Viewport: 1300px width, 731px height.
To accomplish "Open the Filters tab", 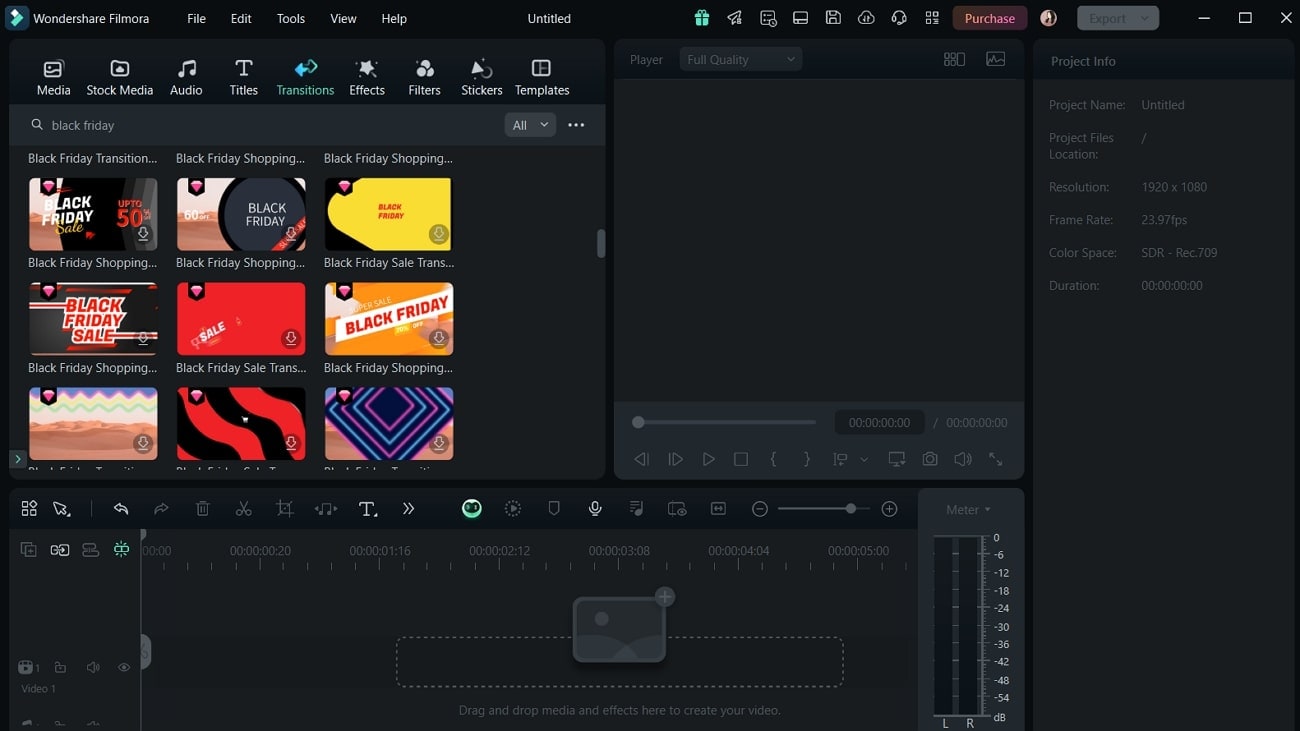I will pyautogui.click(x=424, y=77).
